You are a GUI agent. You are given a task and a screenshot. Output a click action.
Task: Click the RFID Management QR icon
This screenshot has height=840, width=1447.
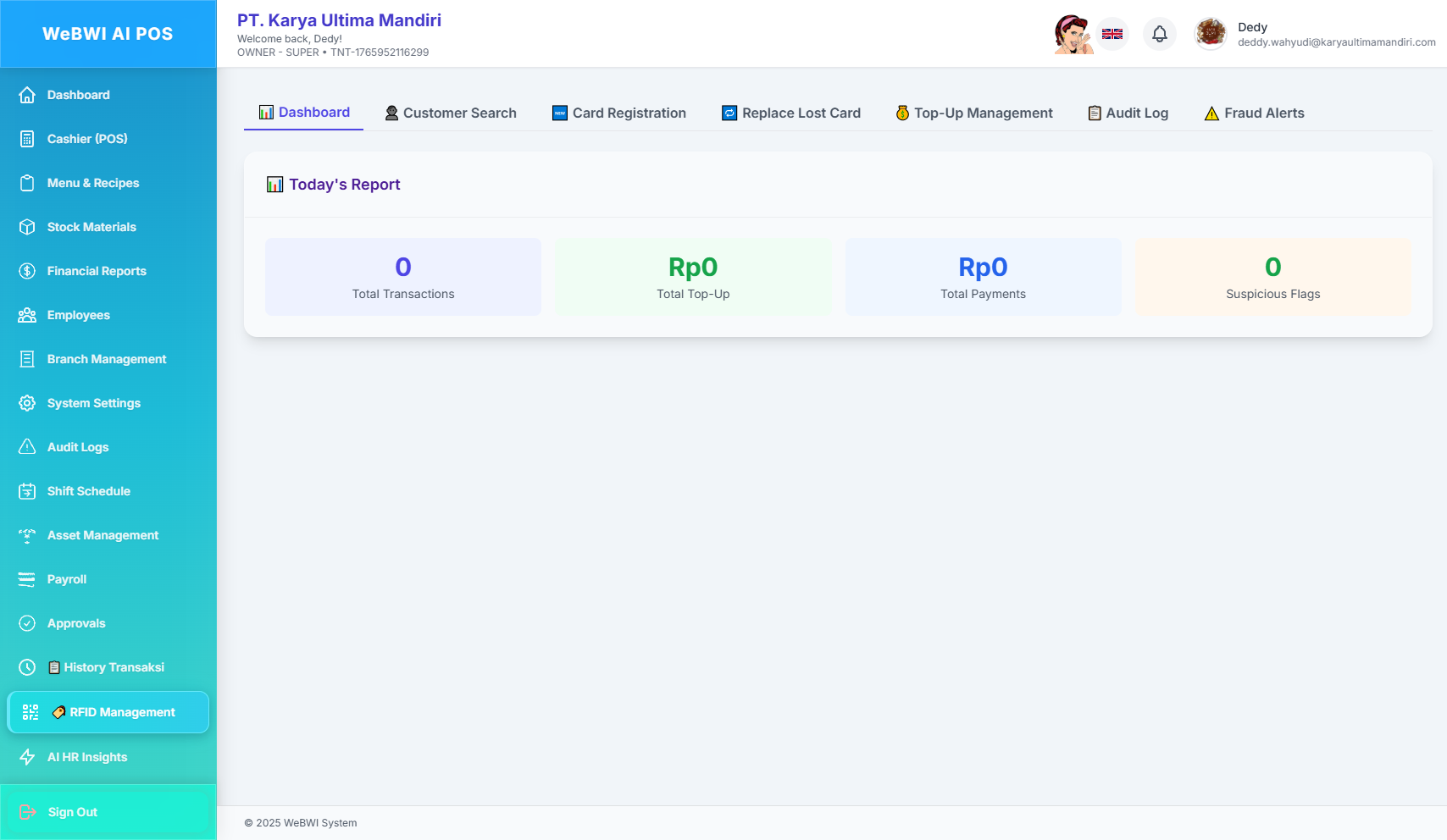tap(30, 712)
